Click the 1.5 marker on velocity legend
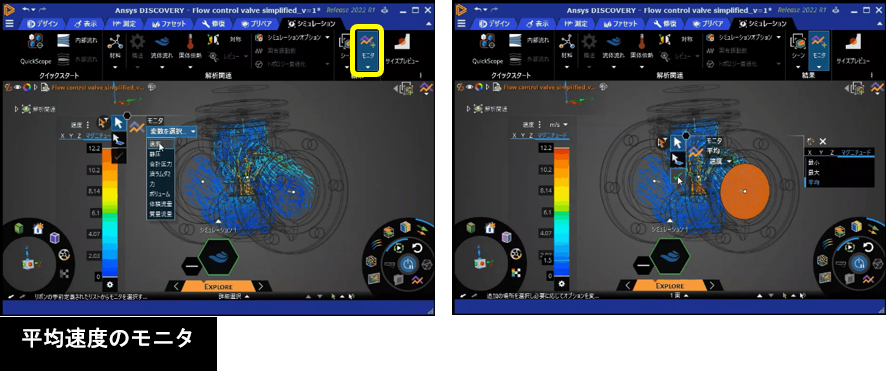This screenshot has width=886, height=371. [x=547, y=261]
